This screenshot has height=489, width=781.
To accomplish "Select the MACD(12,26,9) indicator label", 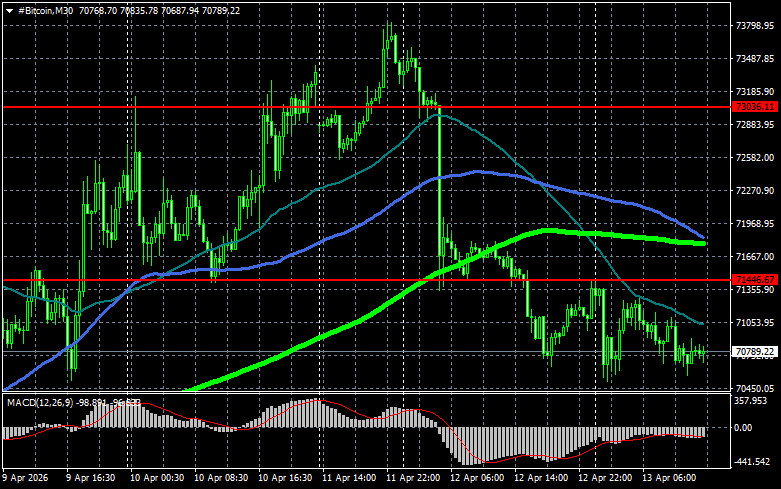I will (x=40, y=402).
